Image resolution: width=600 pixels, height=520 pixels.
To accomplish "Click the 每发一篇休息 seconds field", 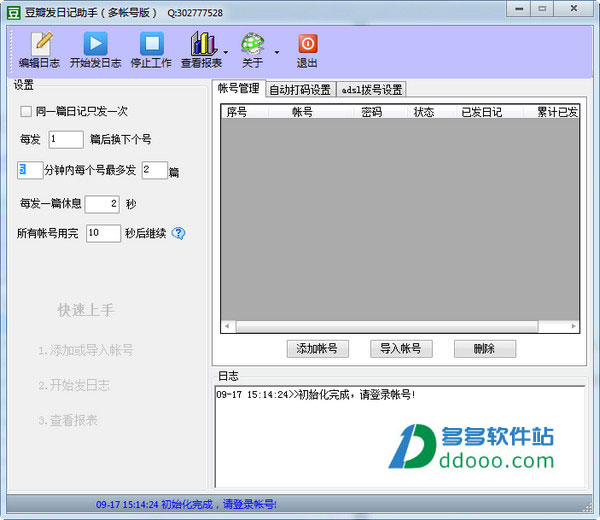I will (102, 204).
